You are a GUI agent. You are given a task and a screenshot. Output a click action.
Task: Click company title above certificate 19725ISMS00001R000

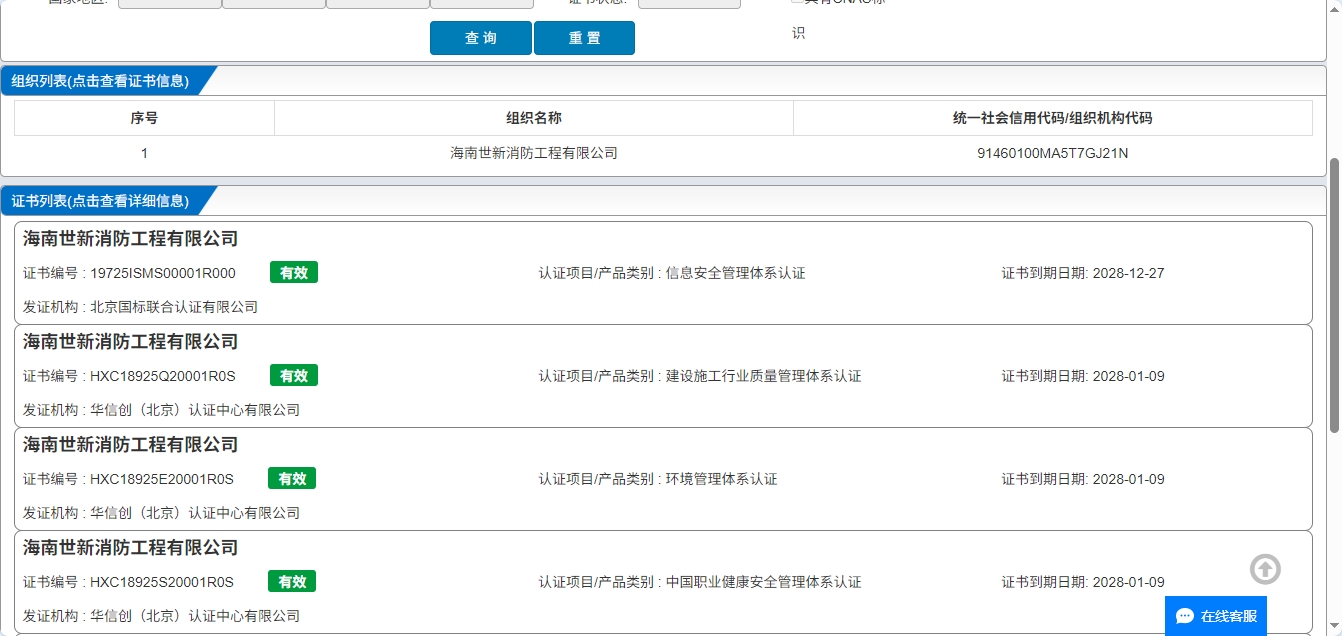(131, 239)
